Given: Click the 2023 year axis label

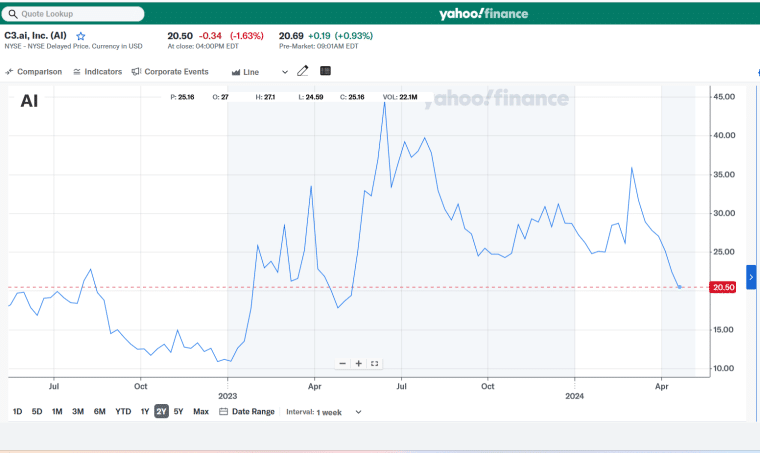Looking at the screenshot, I should point(227,396).
